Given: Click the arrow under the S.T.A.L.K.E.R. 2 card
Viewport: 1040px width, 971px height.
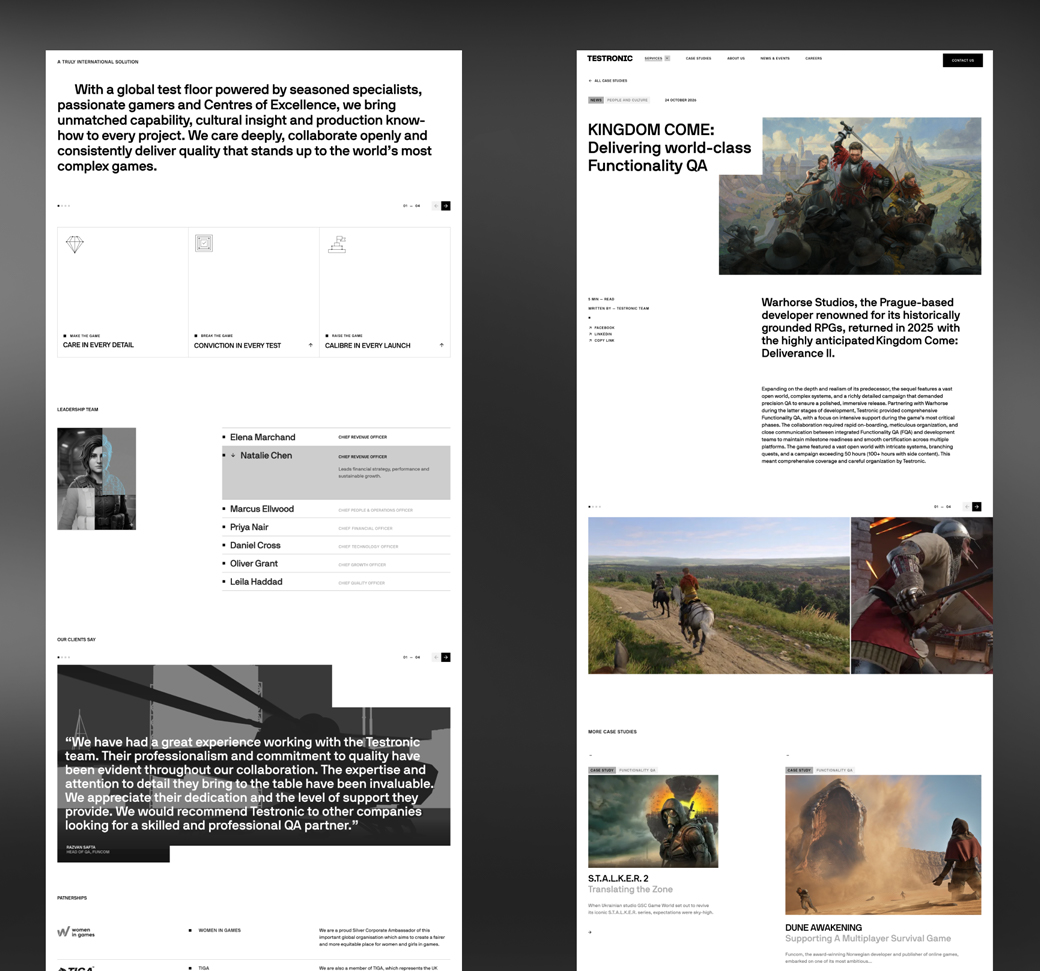Looking at the screenshot, I should 590,933.
